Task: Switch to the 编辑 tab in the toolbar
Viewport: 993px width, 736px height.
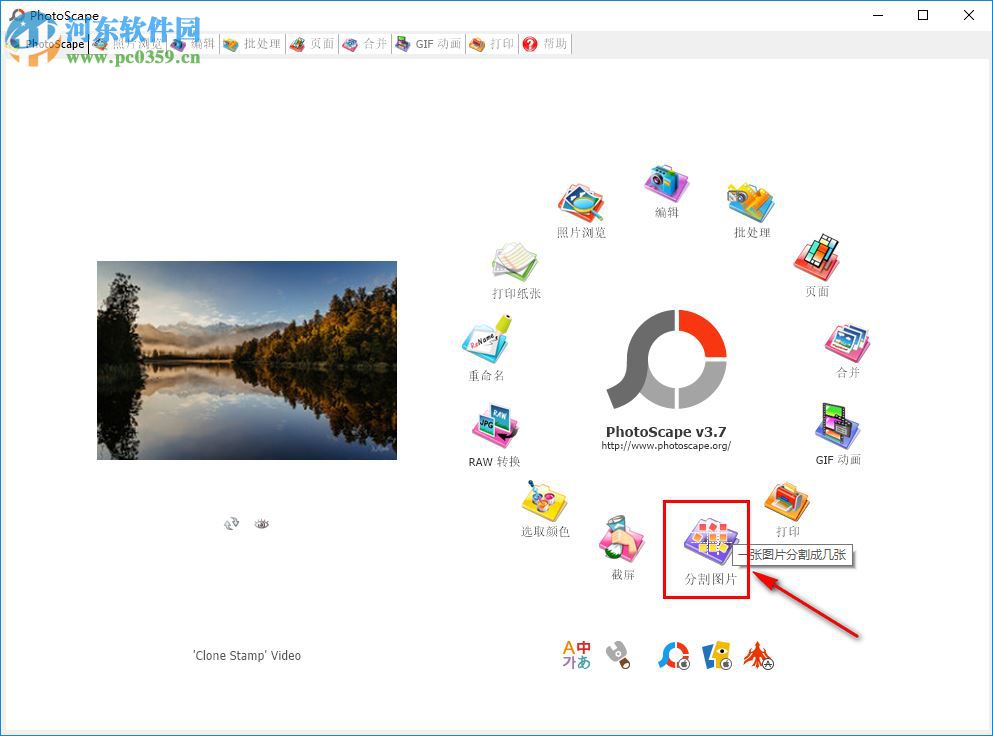Action: (x=193, y=44)
